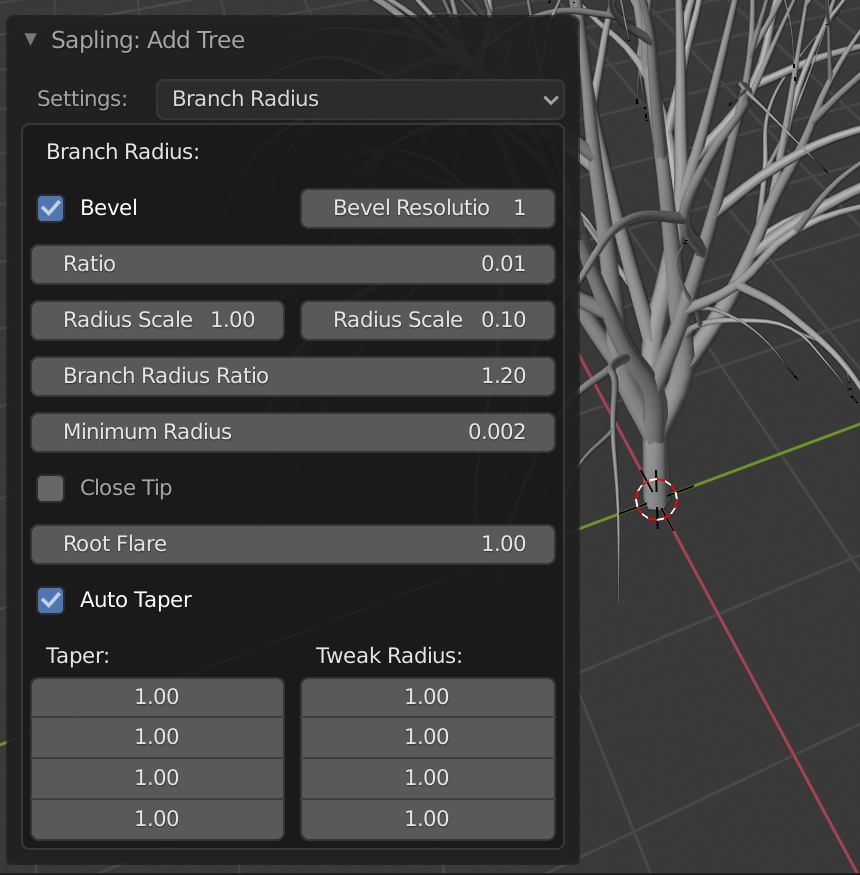Click the Ratio slider set to 0.01

292,264
